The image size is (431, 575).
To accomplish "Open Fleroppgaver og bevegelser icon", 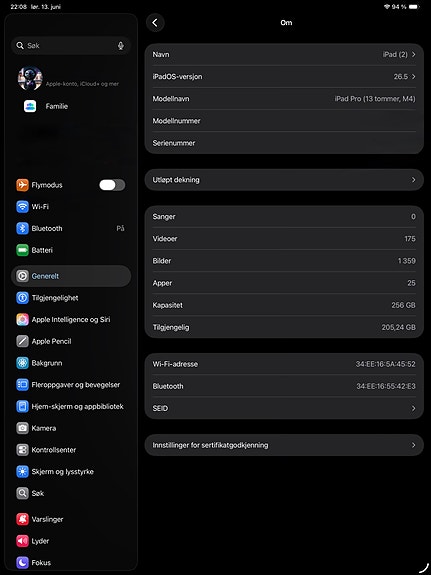I will [22, 385].
